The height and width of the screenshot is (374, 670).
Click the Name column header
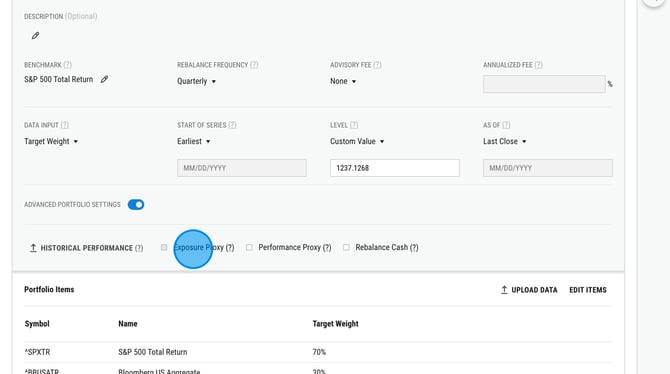[x=128, y=324]
